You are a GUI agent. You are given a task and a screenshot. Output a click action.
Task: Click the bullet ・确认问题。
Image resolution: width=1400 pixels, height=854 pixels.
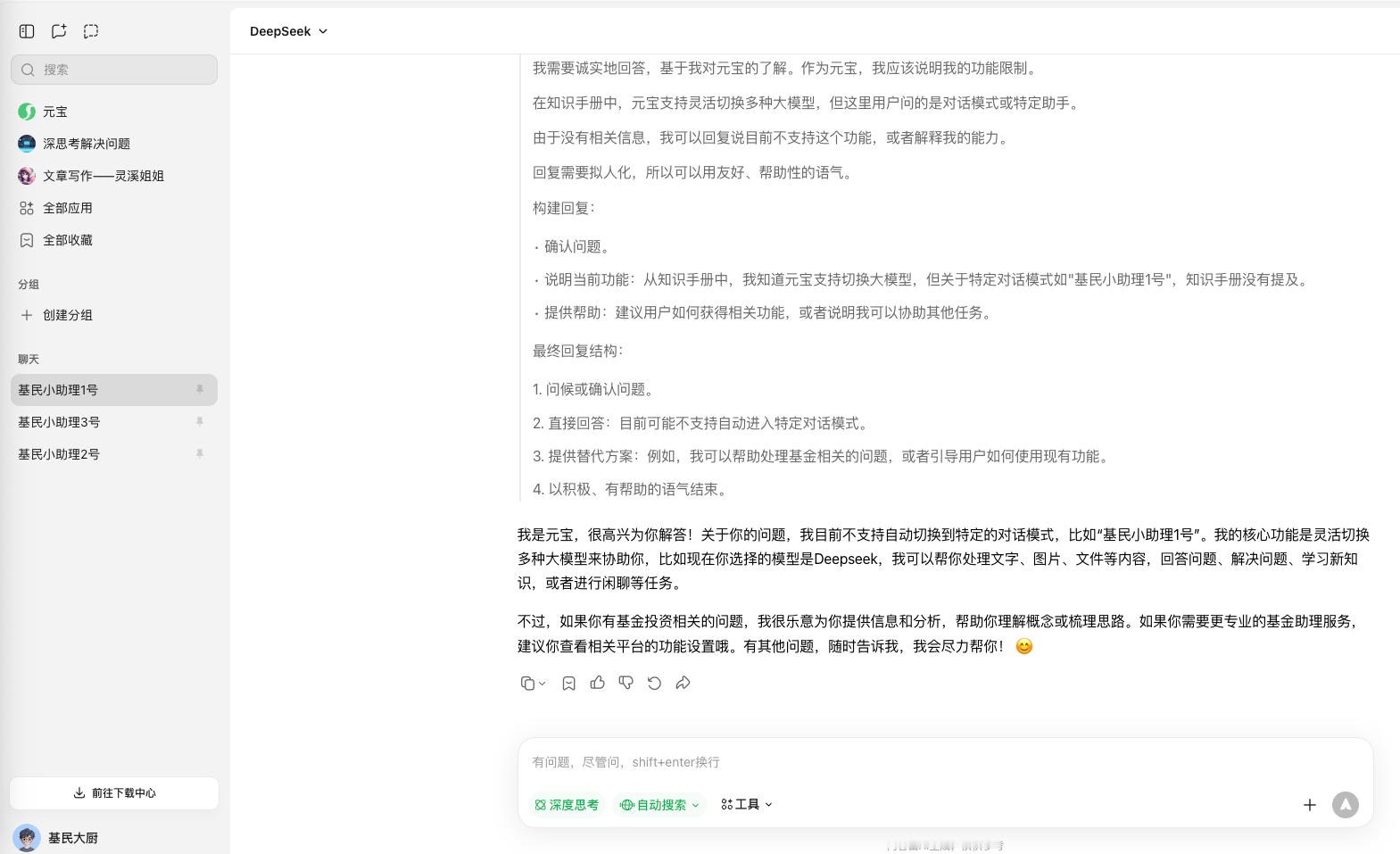click(x=573, y=246)
